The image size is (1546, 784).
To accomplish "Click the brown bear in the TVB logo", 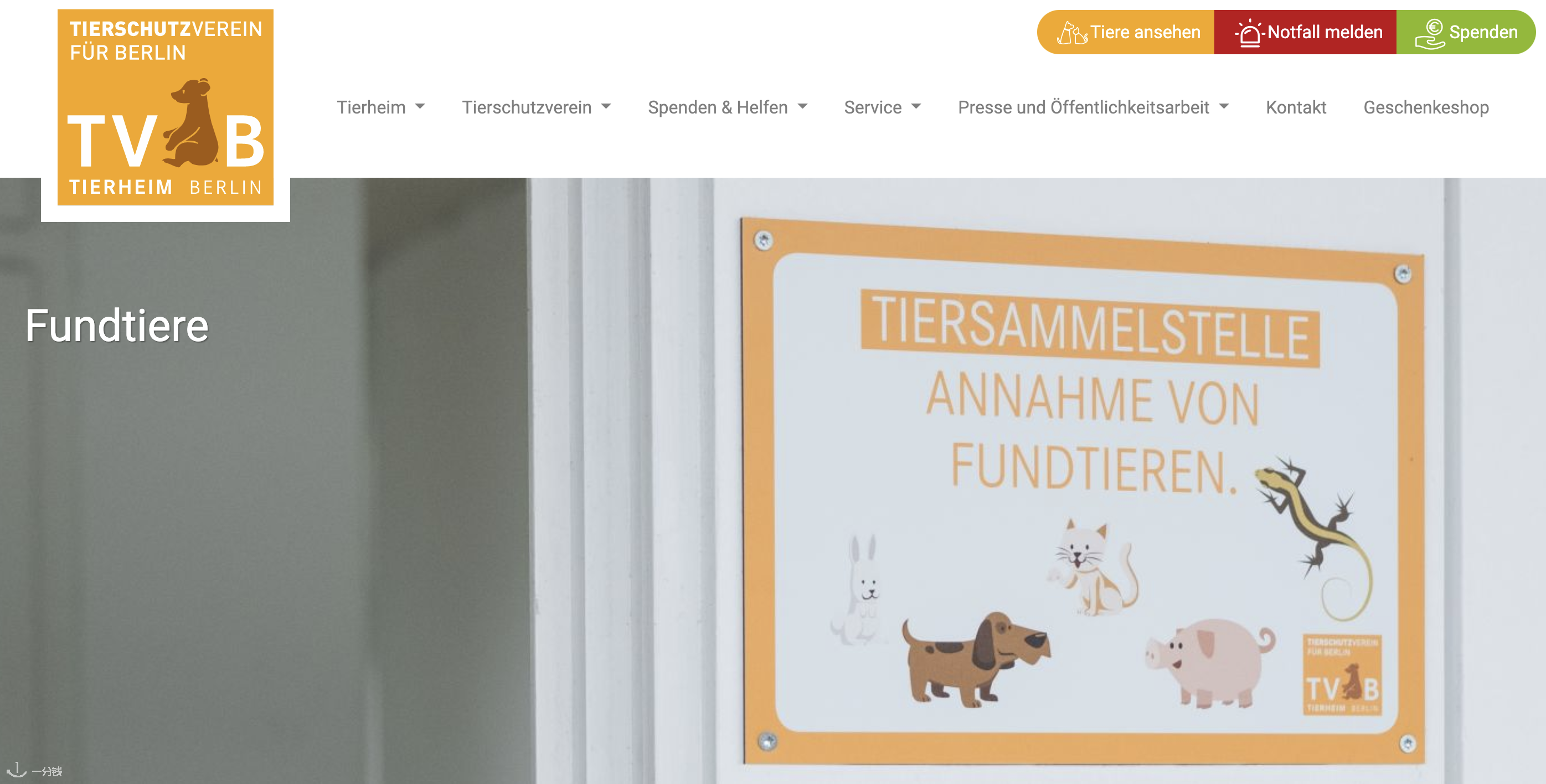I will pos(192,123).
